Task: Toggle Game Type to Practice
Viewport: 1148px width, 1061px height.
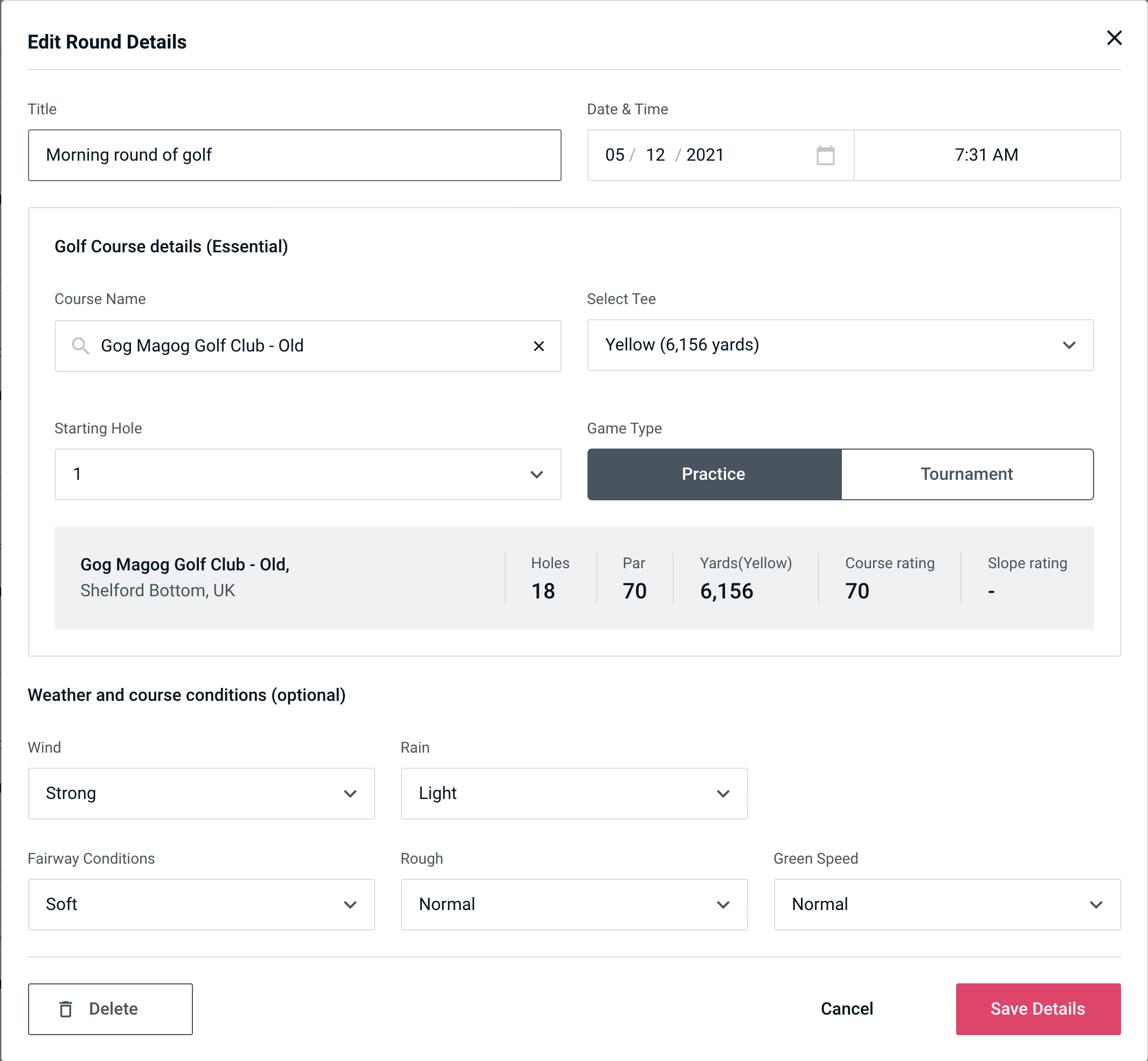Action: (713, 474)
